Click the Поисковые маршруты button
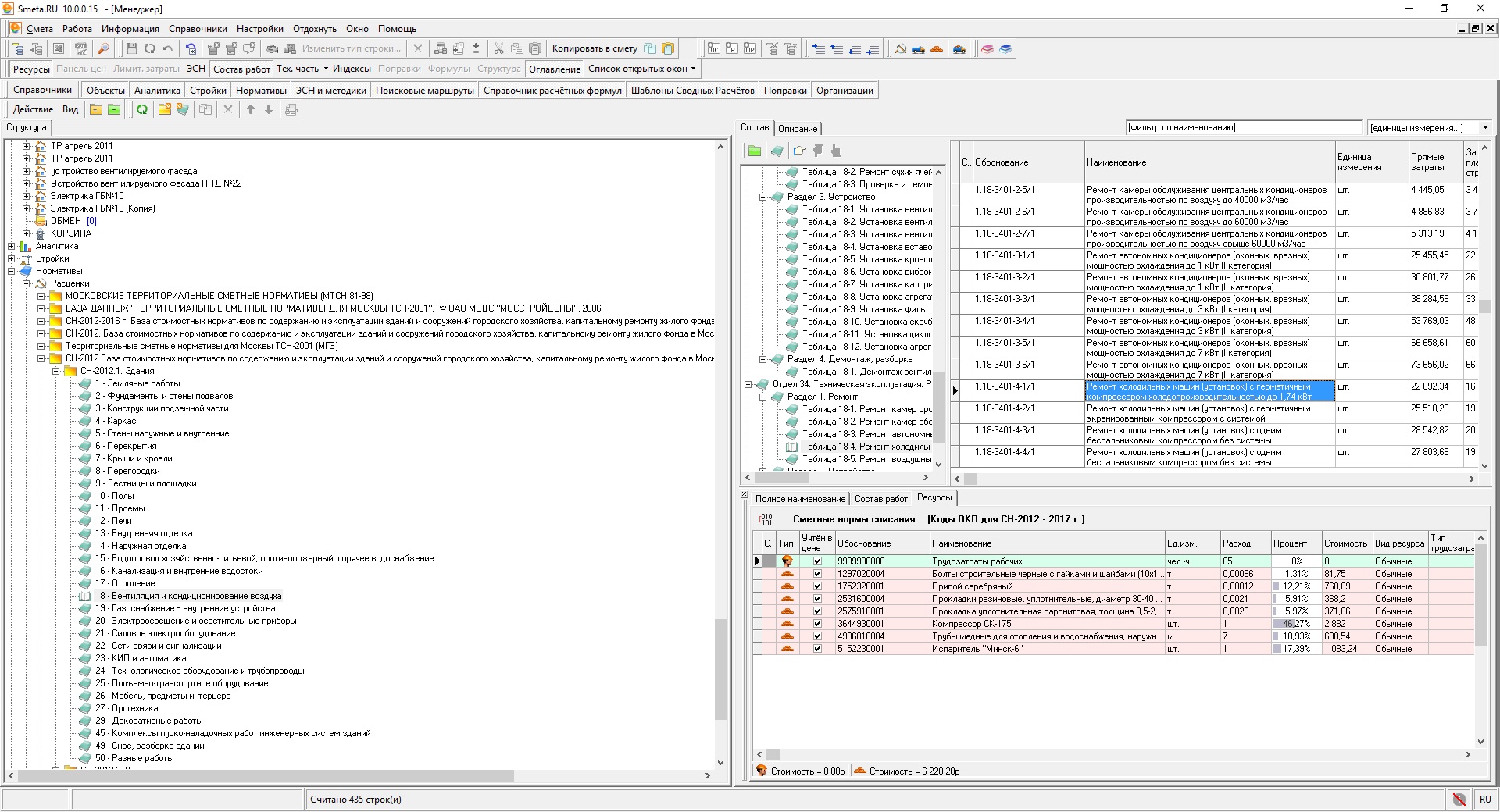 (x=425, y=90)
